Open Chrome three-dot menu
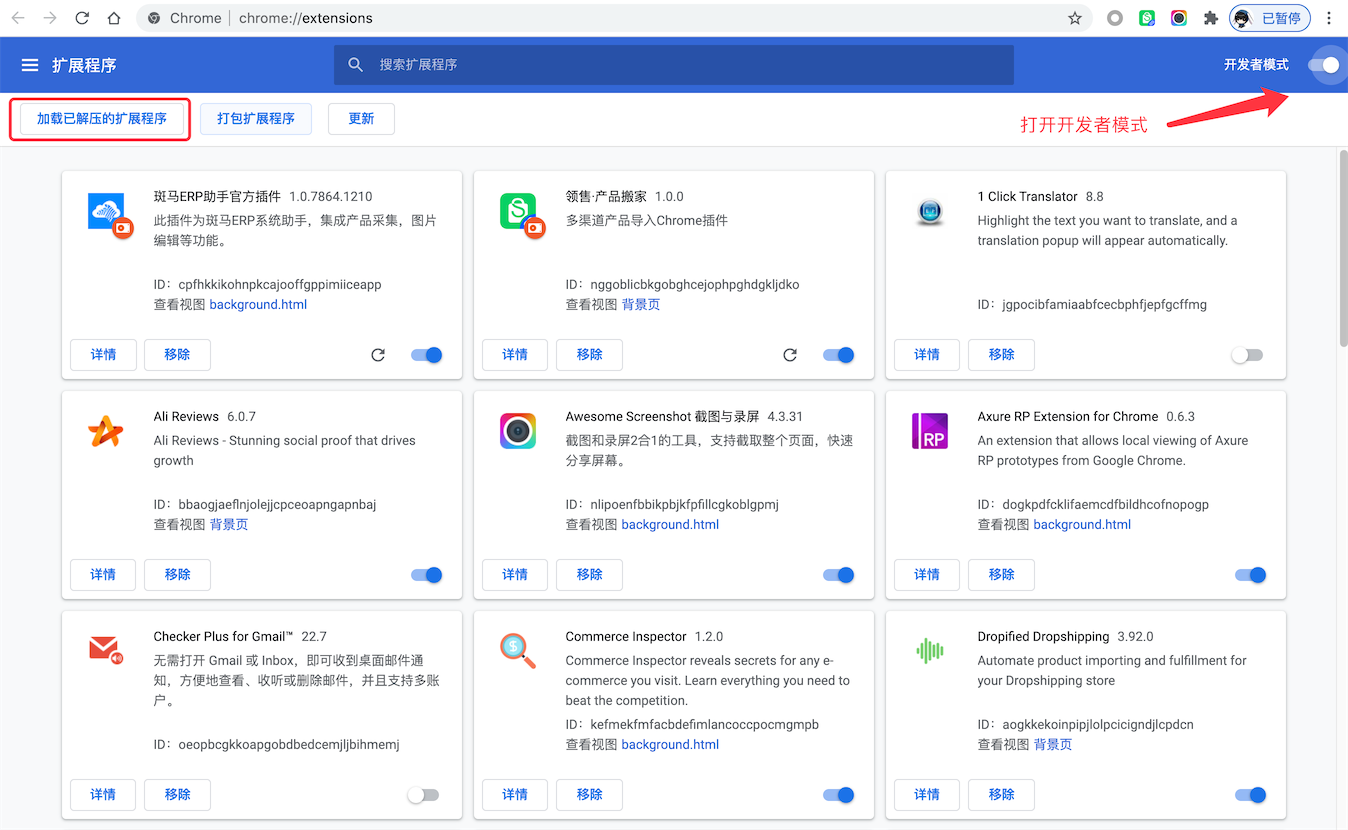Screen dimensions: 1348x830 [x=1329, y=18]
